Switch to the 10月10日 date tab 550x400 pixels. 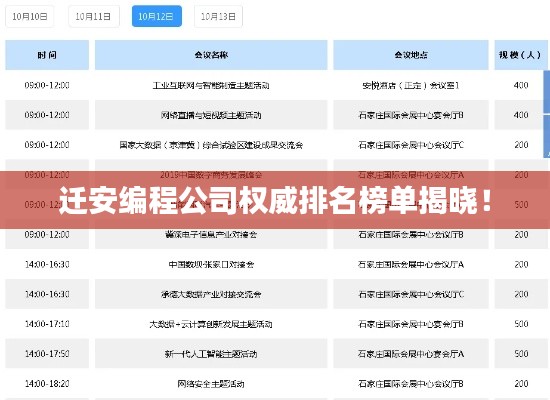coord(29,16)
